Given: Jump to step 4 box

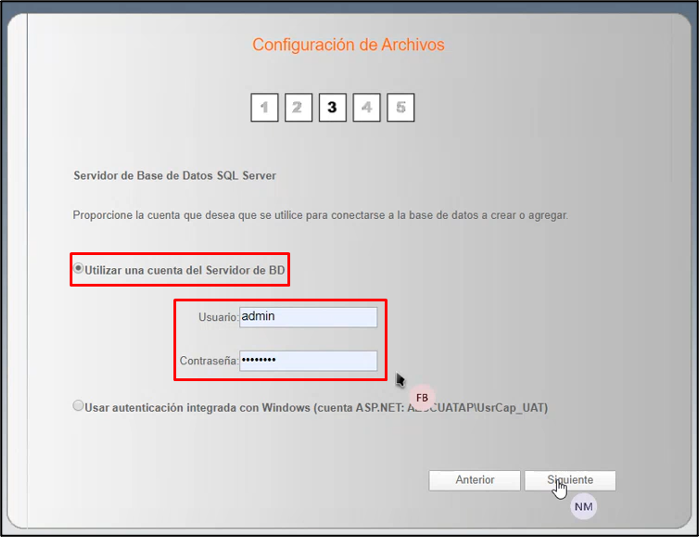Looking at the screenshot, I should click(x=366, y=107).
